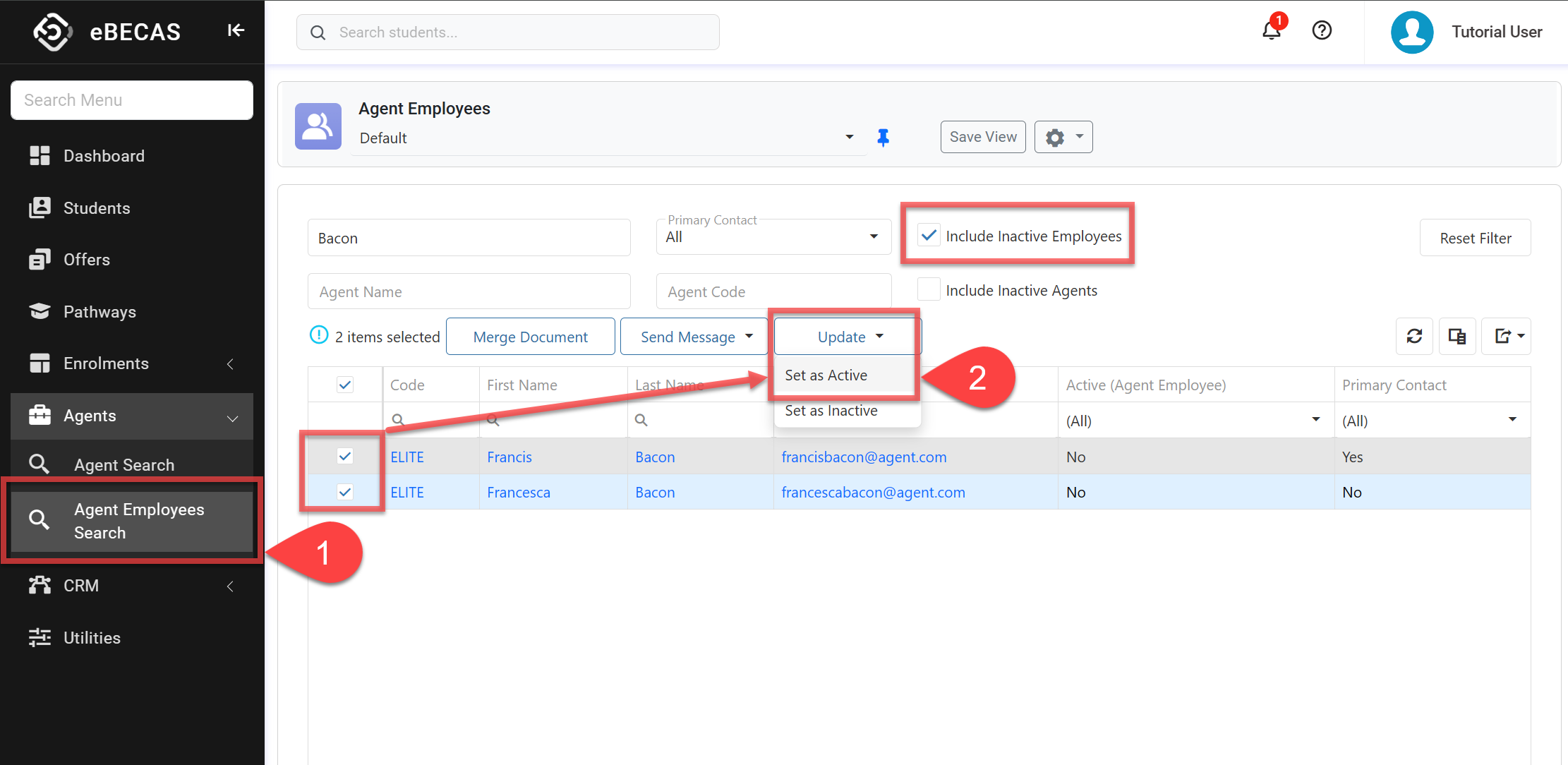Open the Send Message dropdown
1568x765 pixels.
tap(694, 337)
